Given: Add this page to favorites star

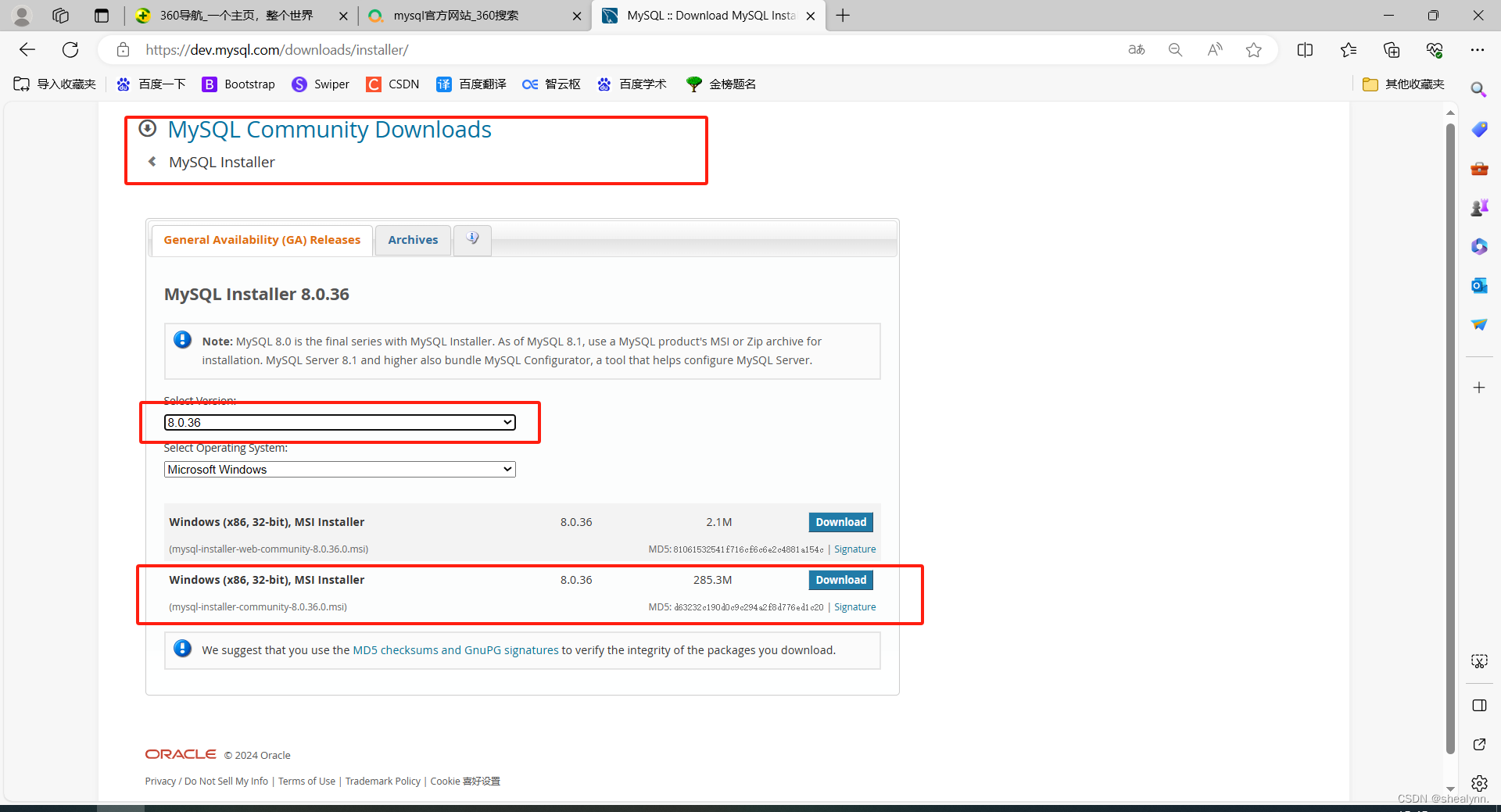Looking at the screenshot, I should click(1254, 50).
